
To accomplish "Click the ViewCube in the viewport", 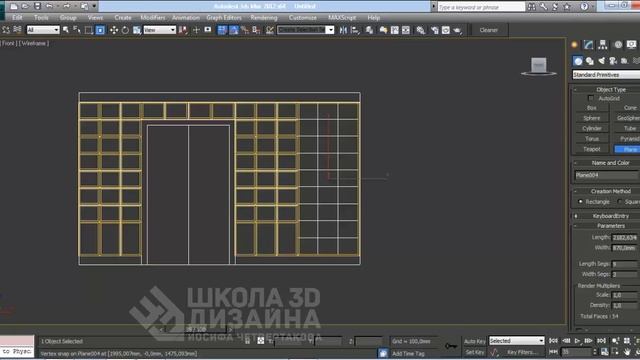I will pyautogui.click(x=539, y=66).
